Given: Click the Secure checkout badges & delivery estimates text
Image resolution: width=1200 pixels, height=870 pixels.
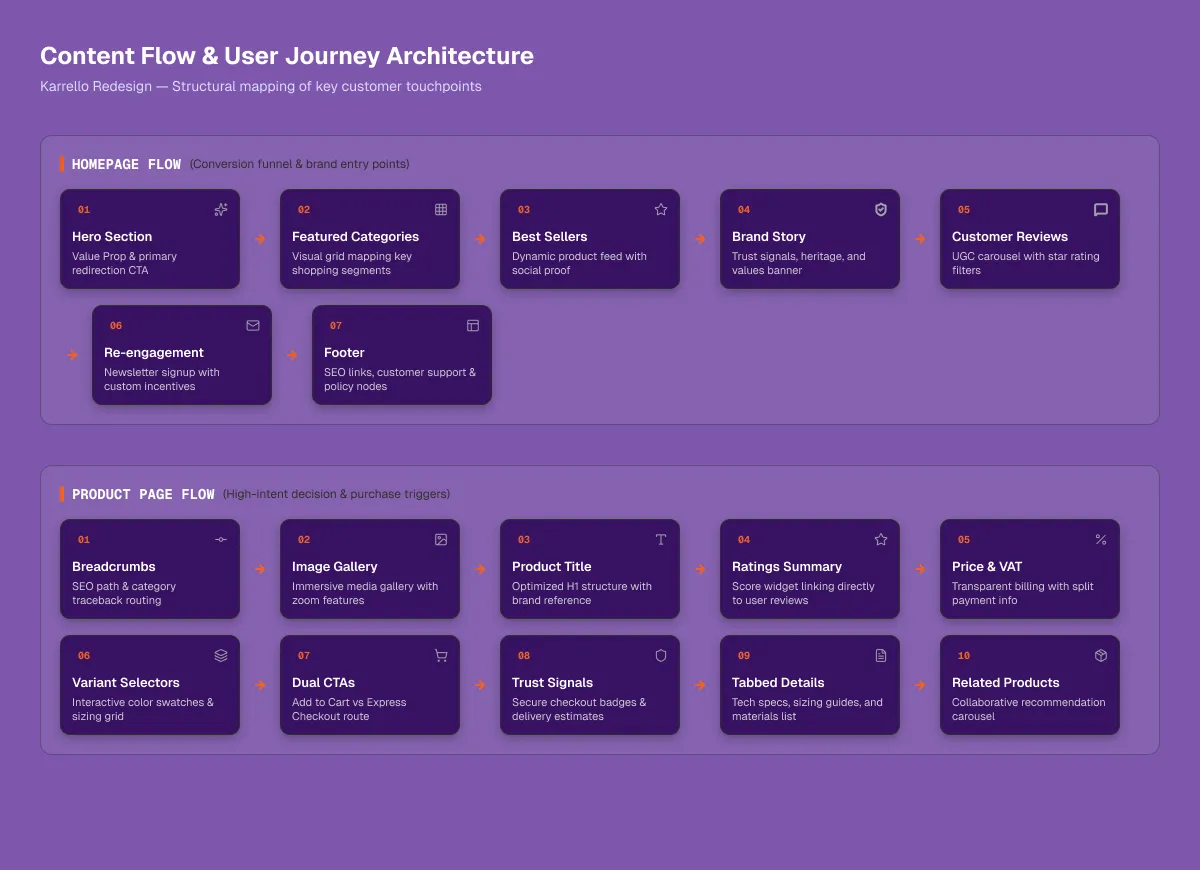Looking at the screenshot, I should [579, 710].
